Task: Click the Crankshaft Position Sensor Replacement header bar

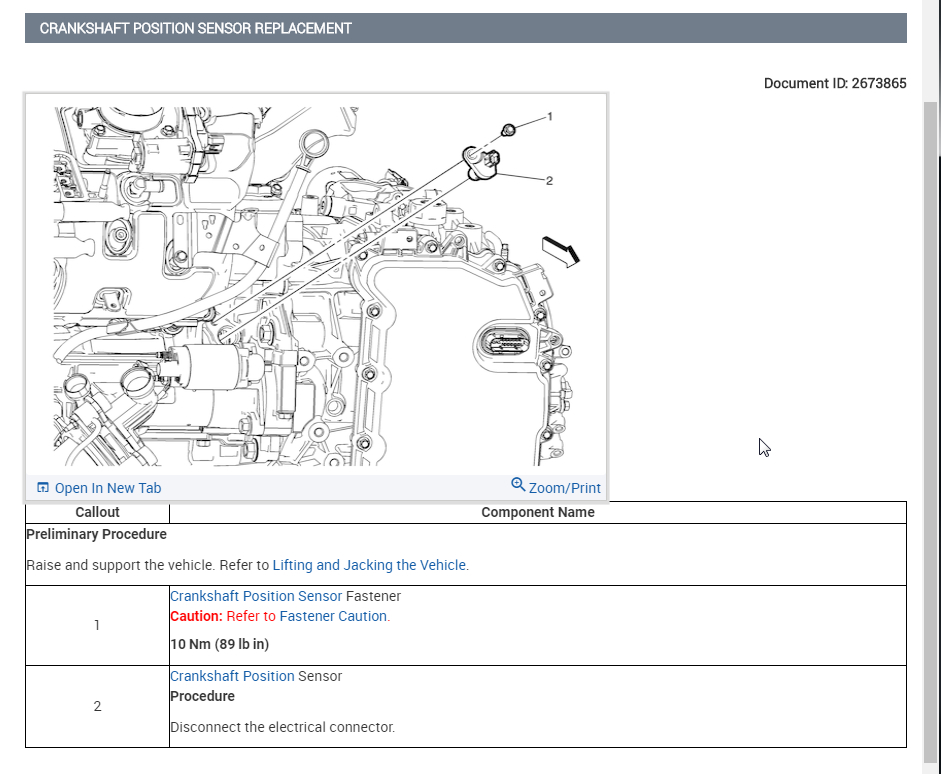Action: click(465, 28)
